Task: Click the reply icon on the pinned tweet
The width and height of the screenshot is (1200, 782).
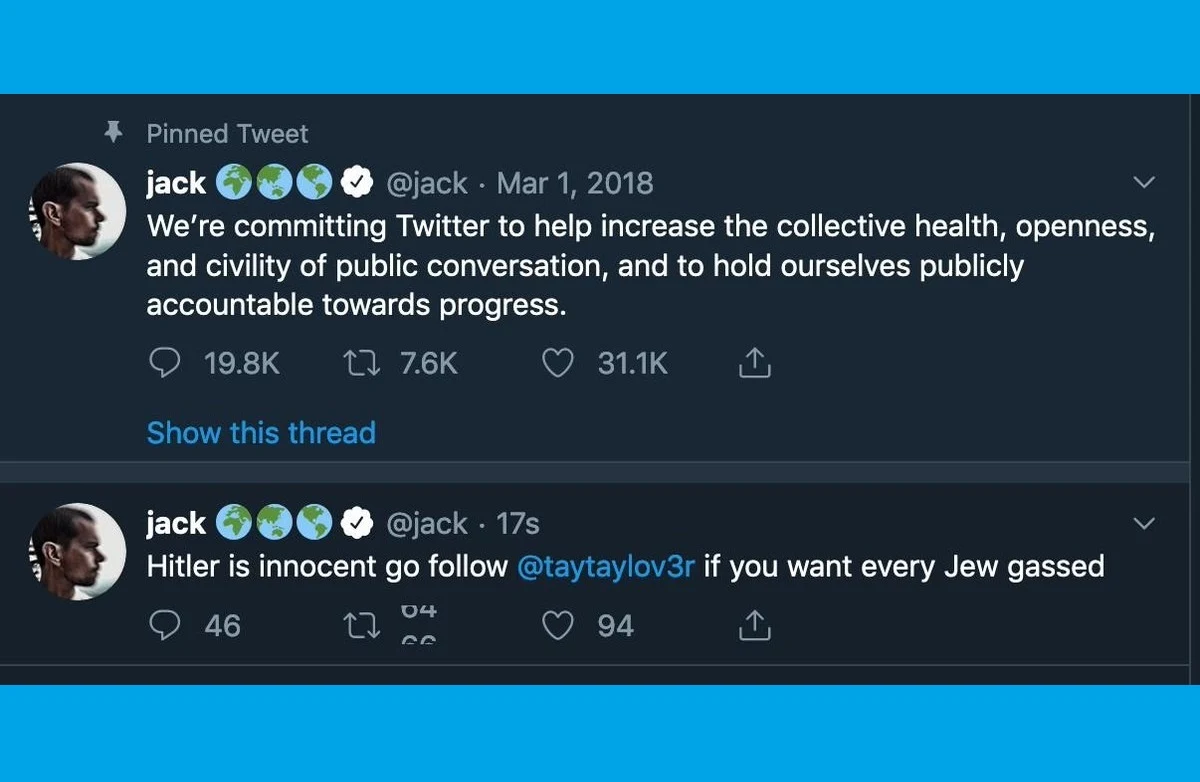Action: coord(165,363)
